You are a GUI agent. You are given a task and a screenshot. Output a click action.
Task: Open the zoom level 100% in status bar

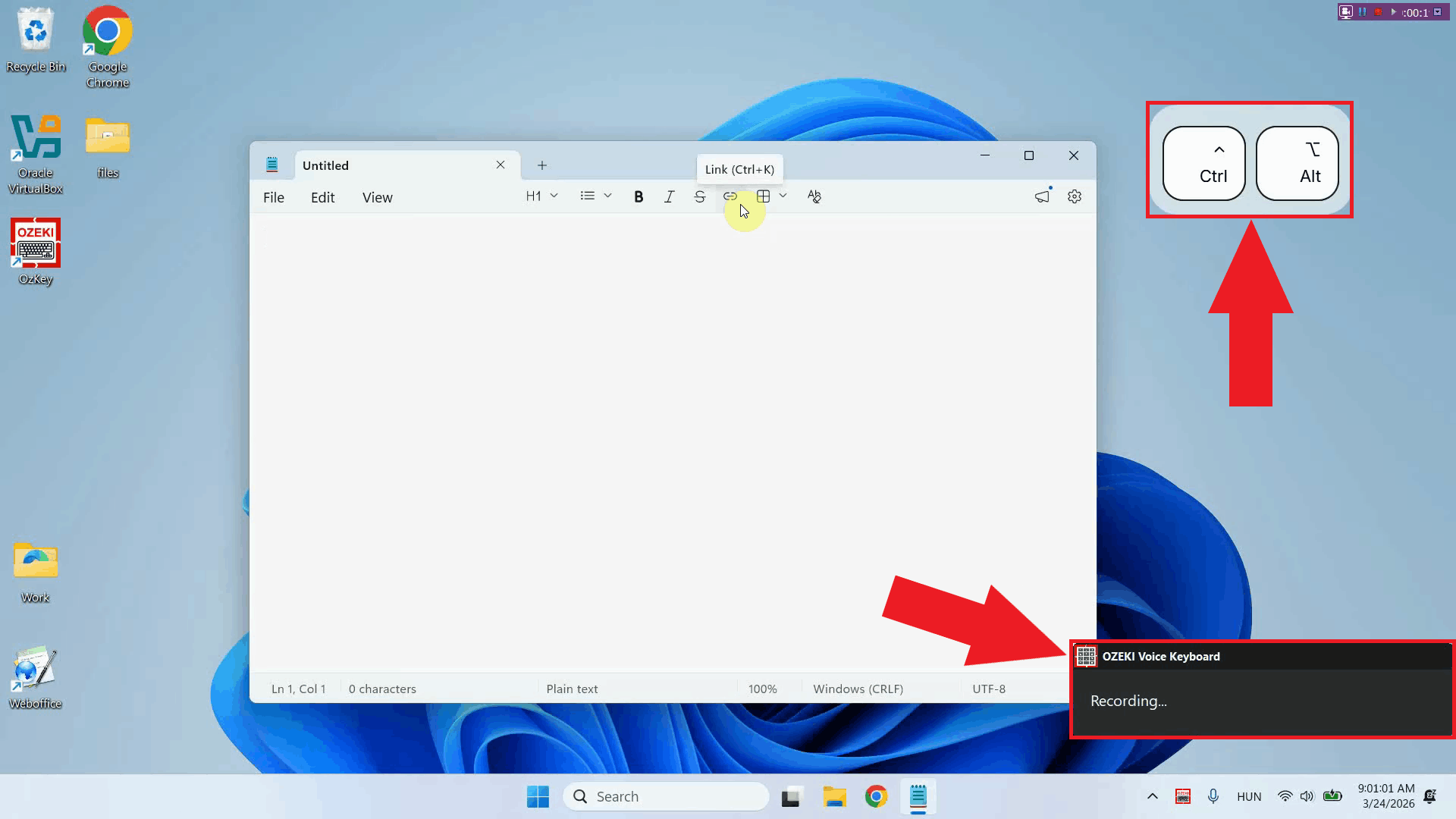point(763,689)
